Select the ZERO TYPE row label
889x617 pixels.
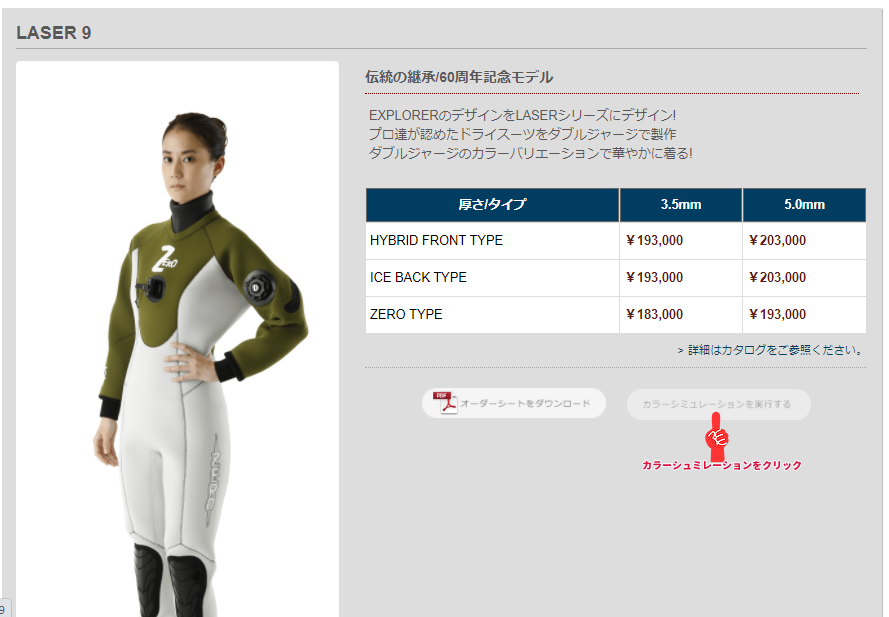[x=406, y=314]
